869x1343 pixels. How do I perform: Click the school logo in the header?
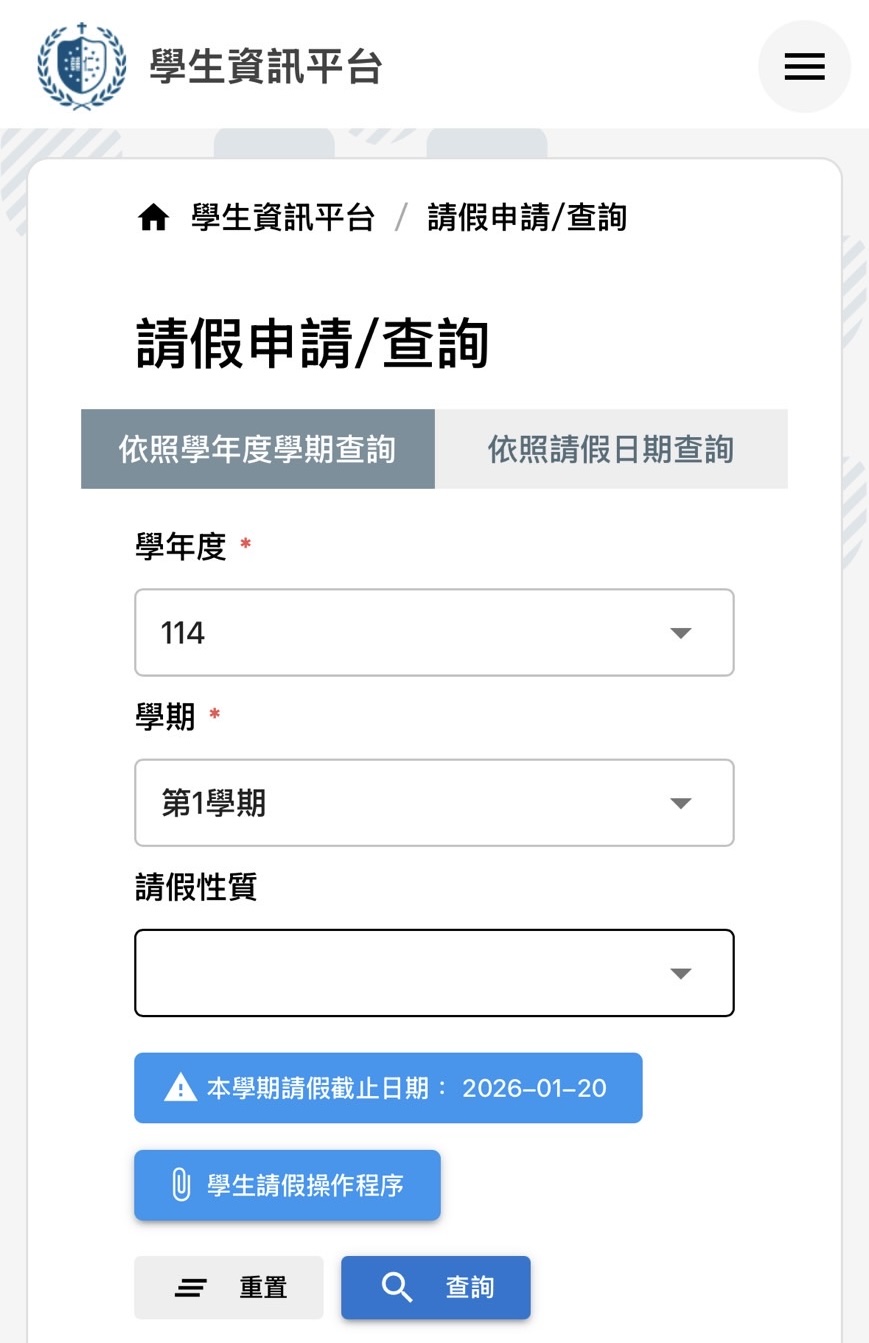[81, 66]
